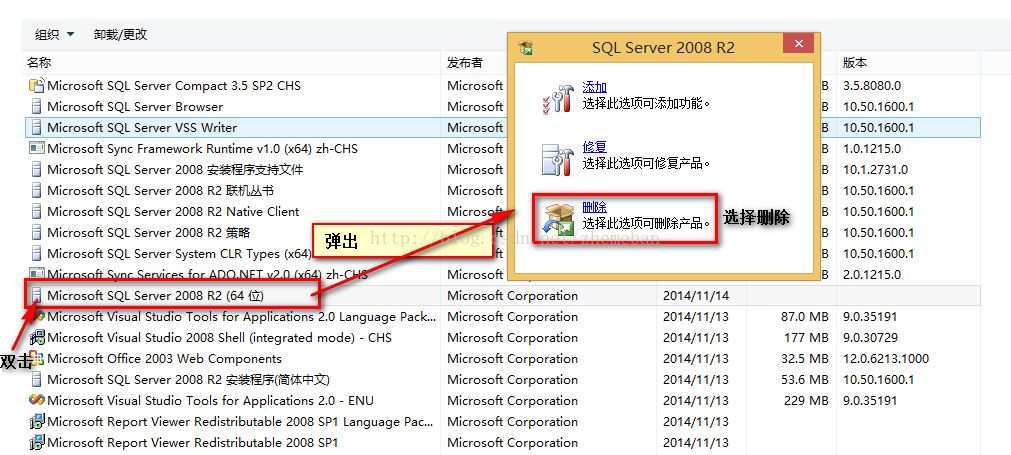
Task: Select Report Viewer Redistributable 2008 SP1 entry
Action: (x=193, y=443)
